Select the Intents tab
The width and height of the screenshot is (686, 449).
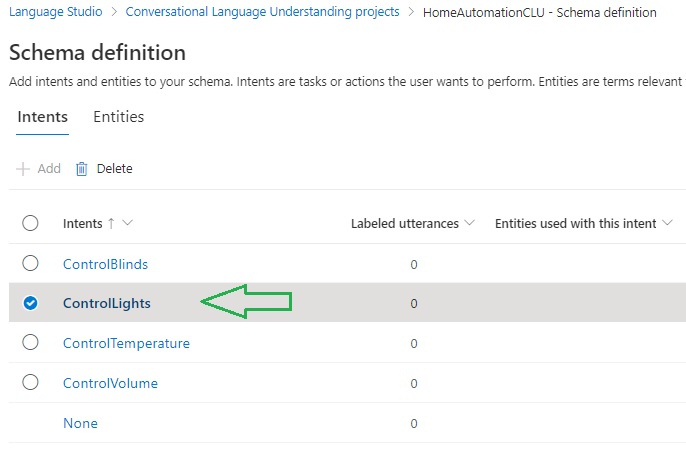(x=43, y=117)
